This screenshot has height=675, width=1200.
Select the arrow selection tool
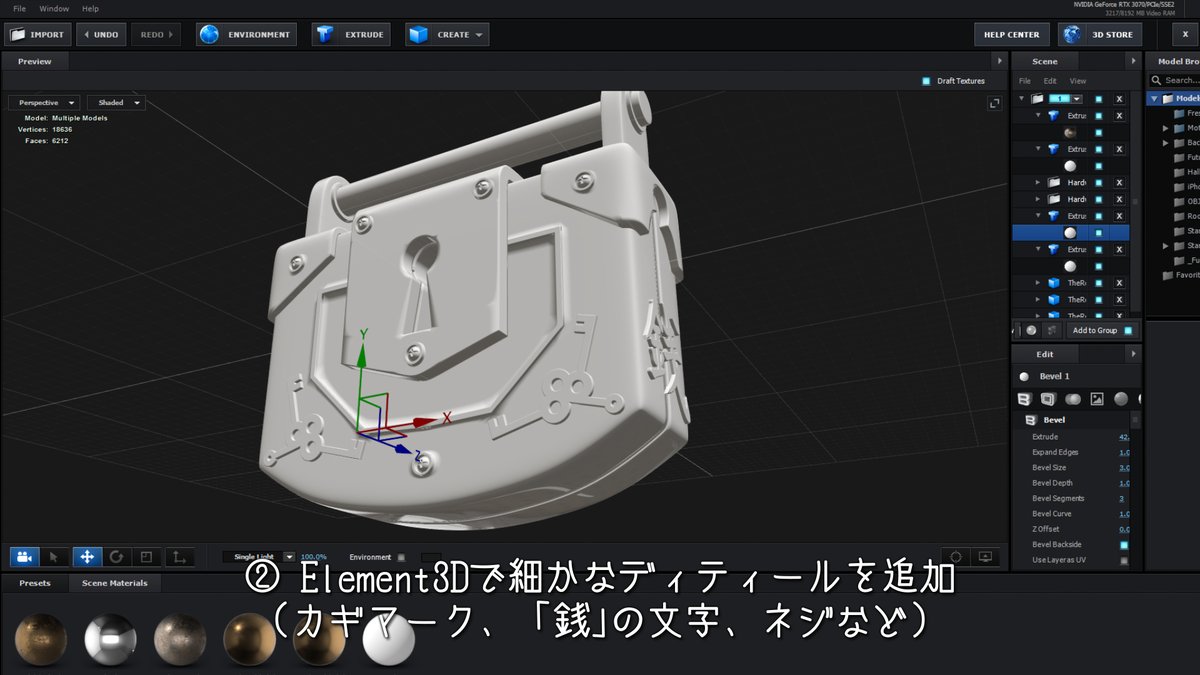(x=55, y=557)
